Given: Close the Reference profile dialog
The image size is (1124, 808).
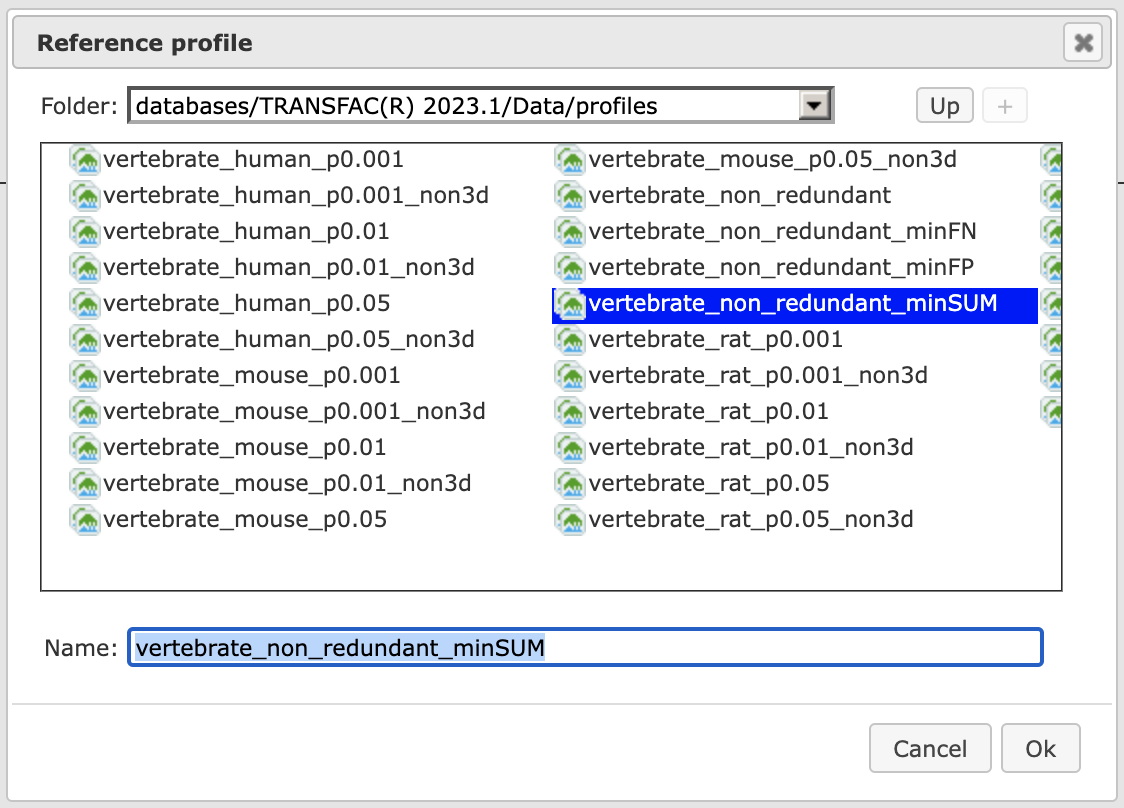Looking at the screenshot, I should 1083,42.
